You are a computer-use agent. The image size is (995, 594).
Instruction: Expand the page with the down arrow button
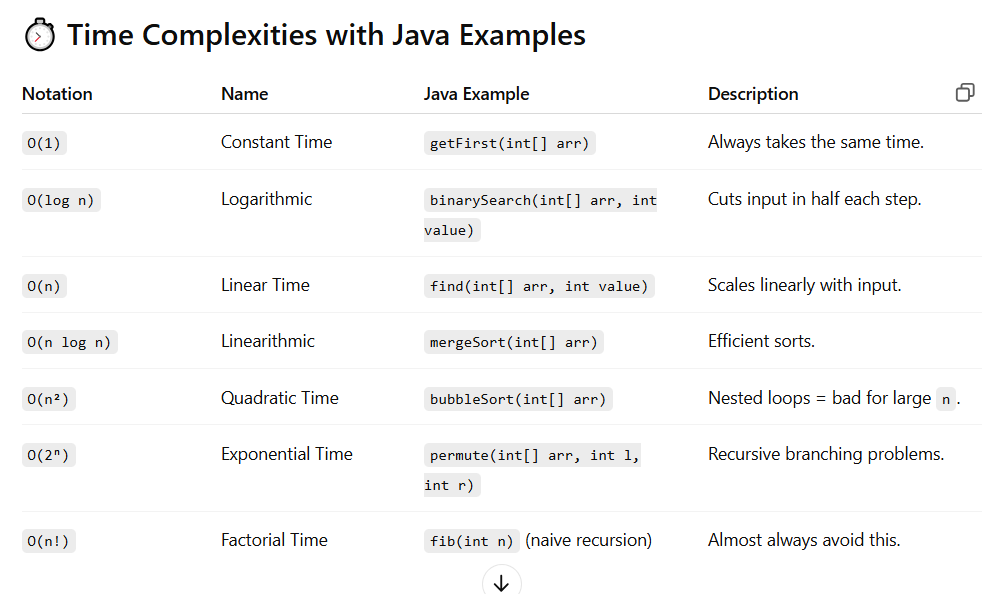tap(501, 581)
